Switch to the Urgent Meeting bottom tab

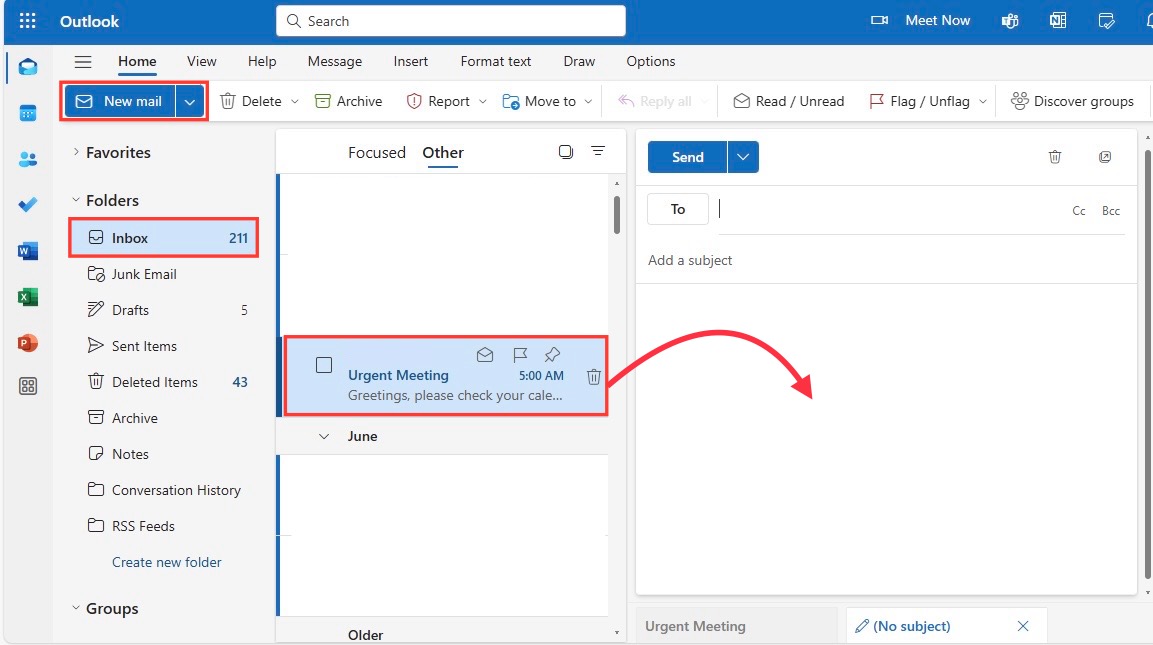(x=736, y=626)
